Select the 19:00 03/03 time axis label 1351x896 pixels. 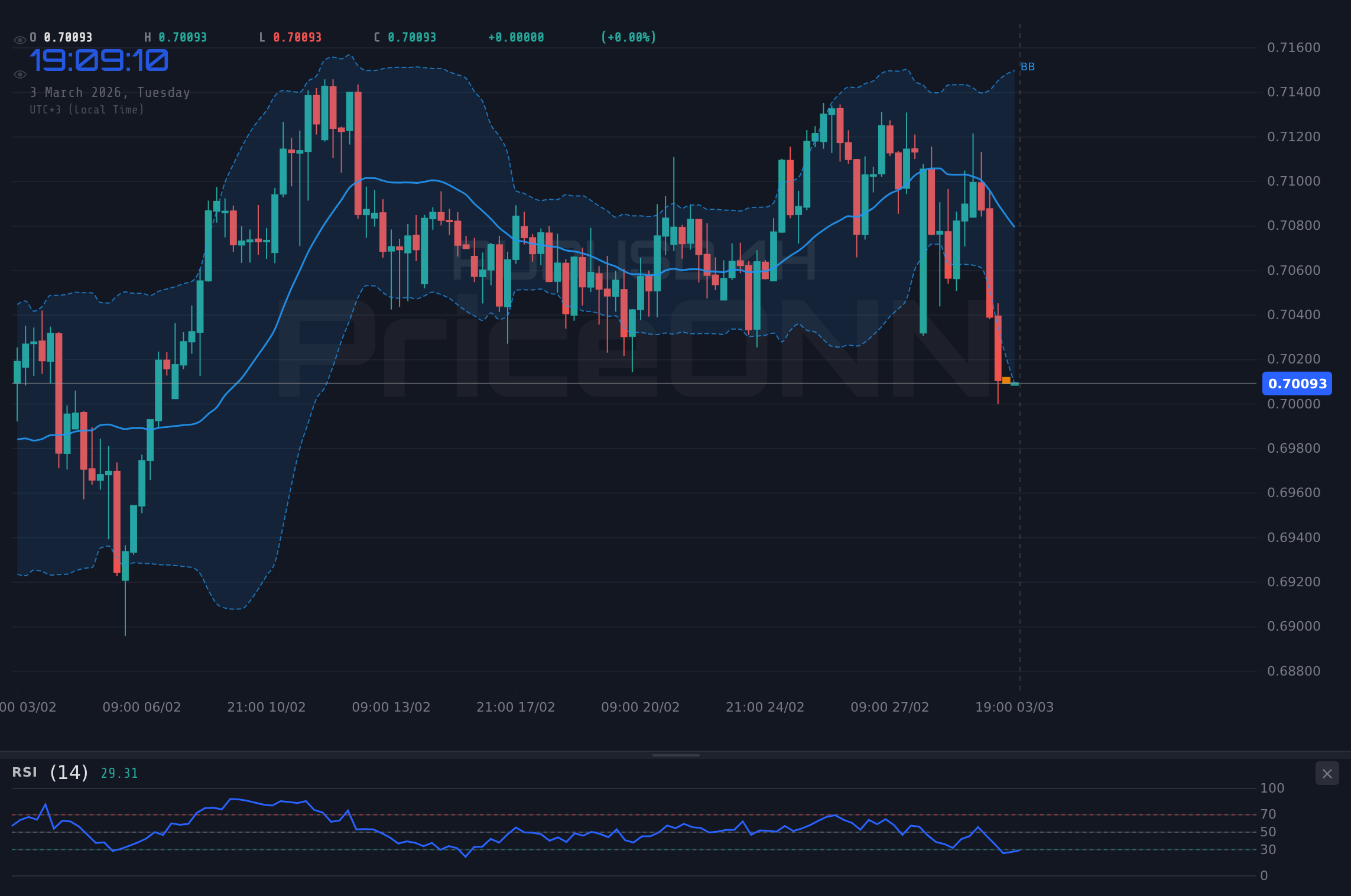1014,707
